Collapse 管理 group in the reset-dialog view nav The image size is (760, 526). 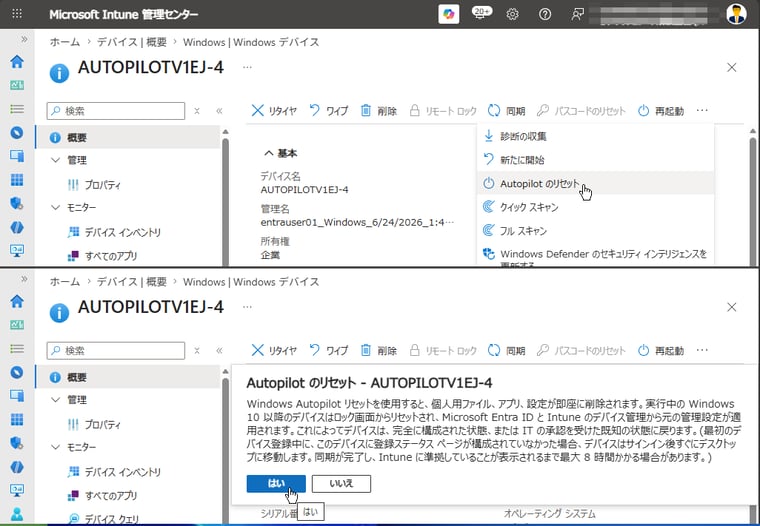[x=56, y=399]
